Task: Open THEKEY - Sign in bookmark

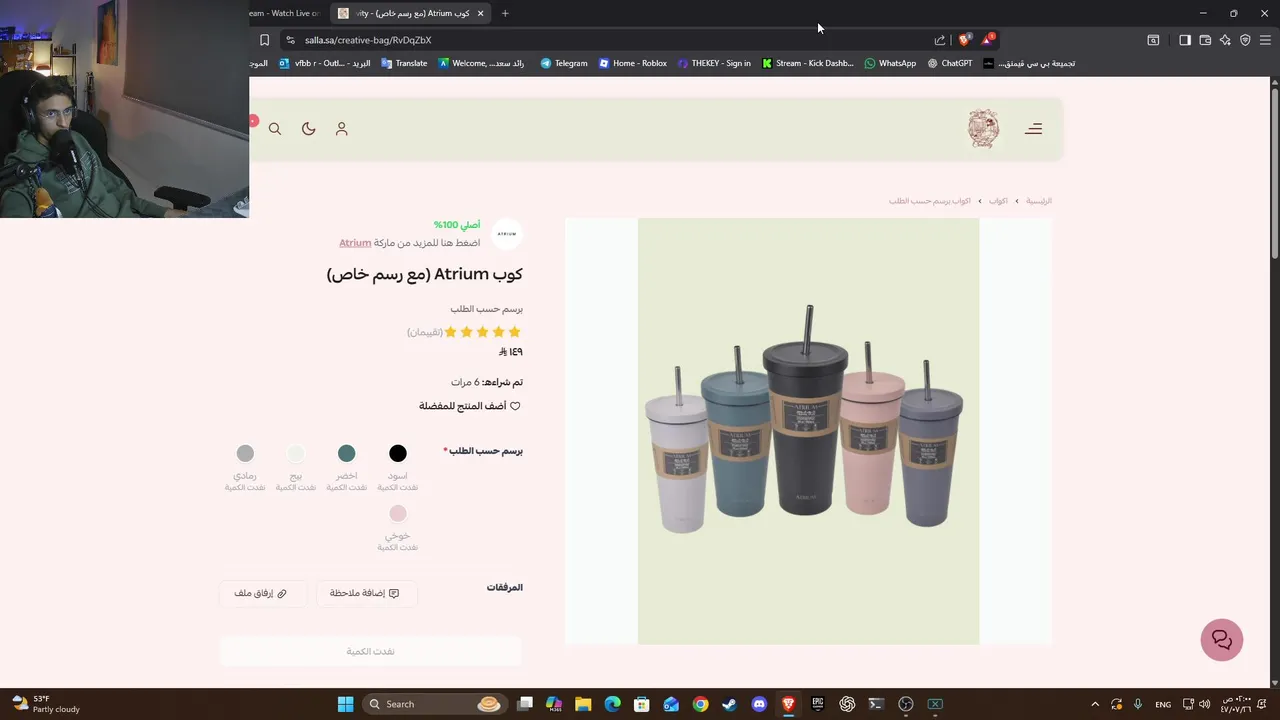Action: (x=714, y=63)
